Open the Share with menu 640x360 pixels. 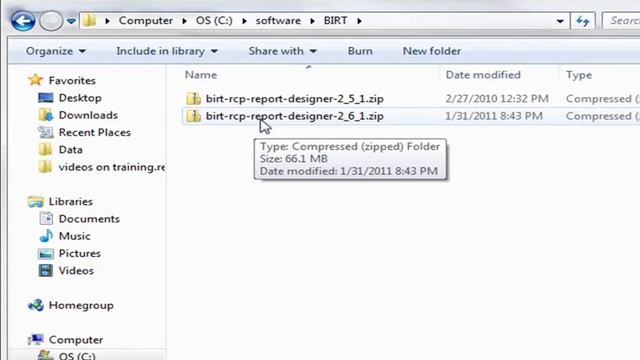pos(282,51)
